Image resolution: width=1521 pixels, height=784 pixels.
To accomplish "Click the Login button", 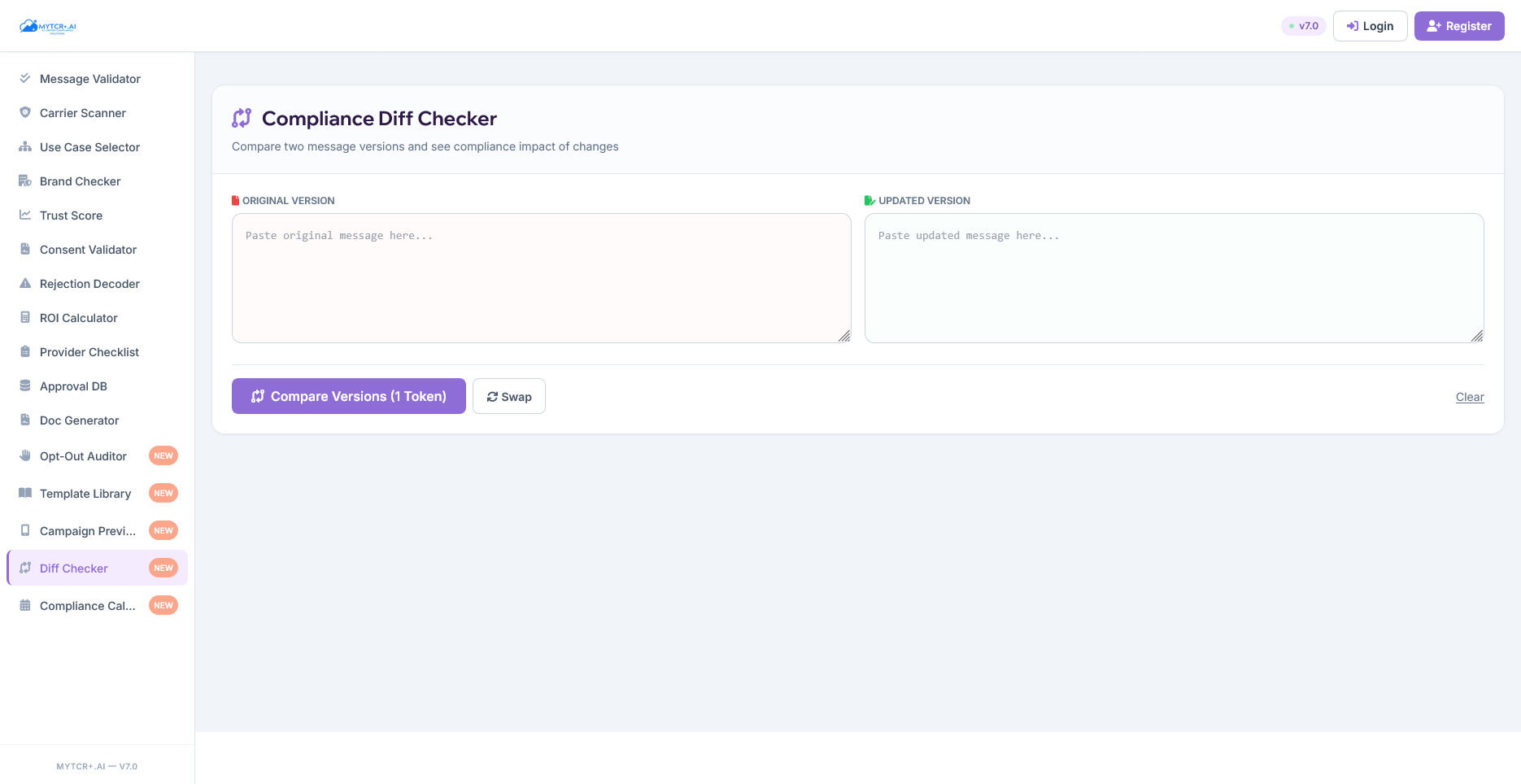I will pos(1370,25).
